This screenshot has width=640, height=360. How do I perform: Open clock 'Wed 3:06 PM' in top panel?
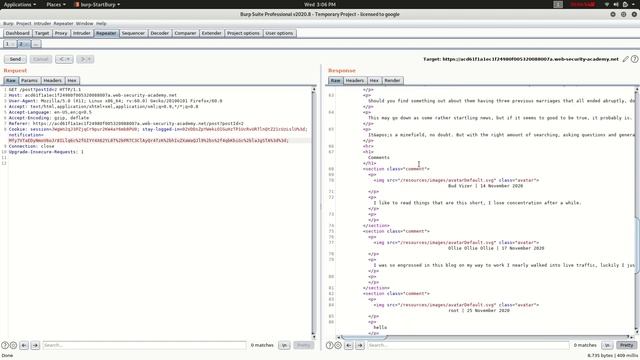(x=320, y=4)
